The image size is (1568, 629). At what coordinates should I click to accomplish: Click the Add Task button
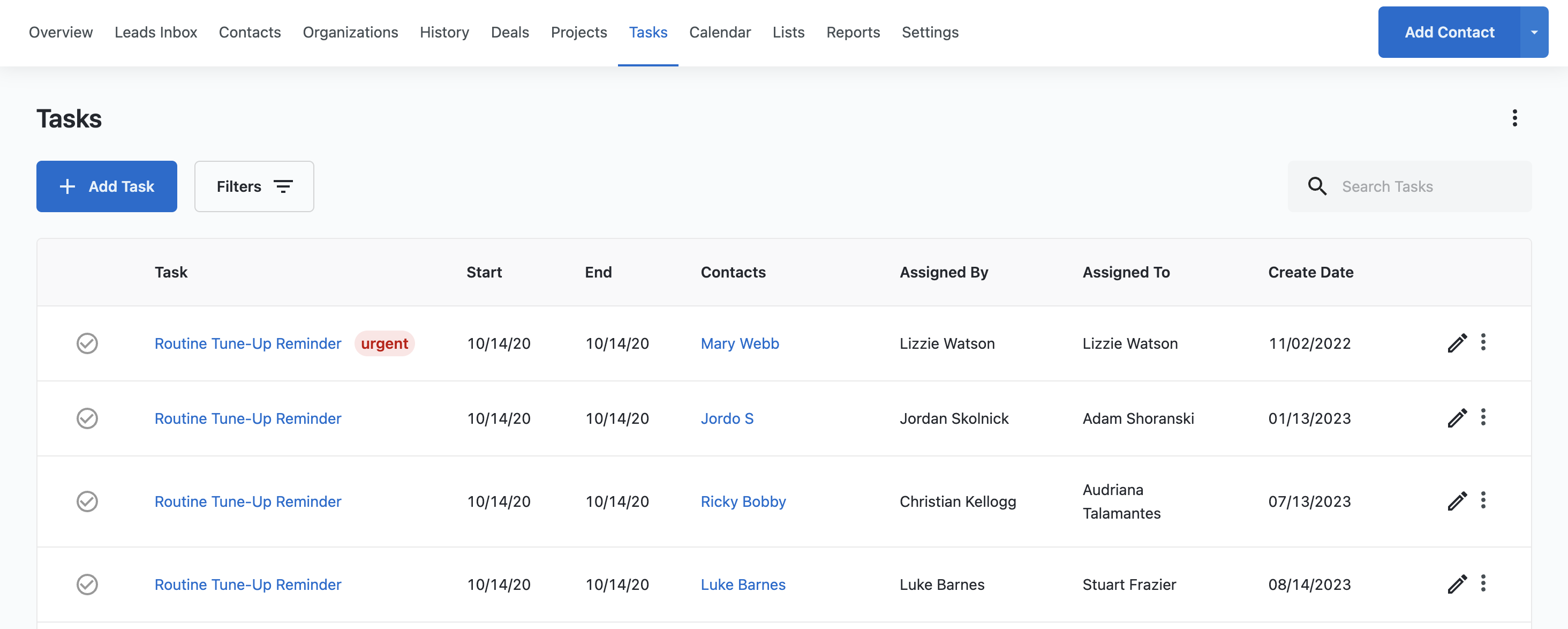[107, 186]
